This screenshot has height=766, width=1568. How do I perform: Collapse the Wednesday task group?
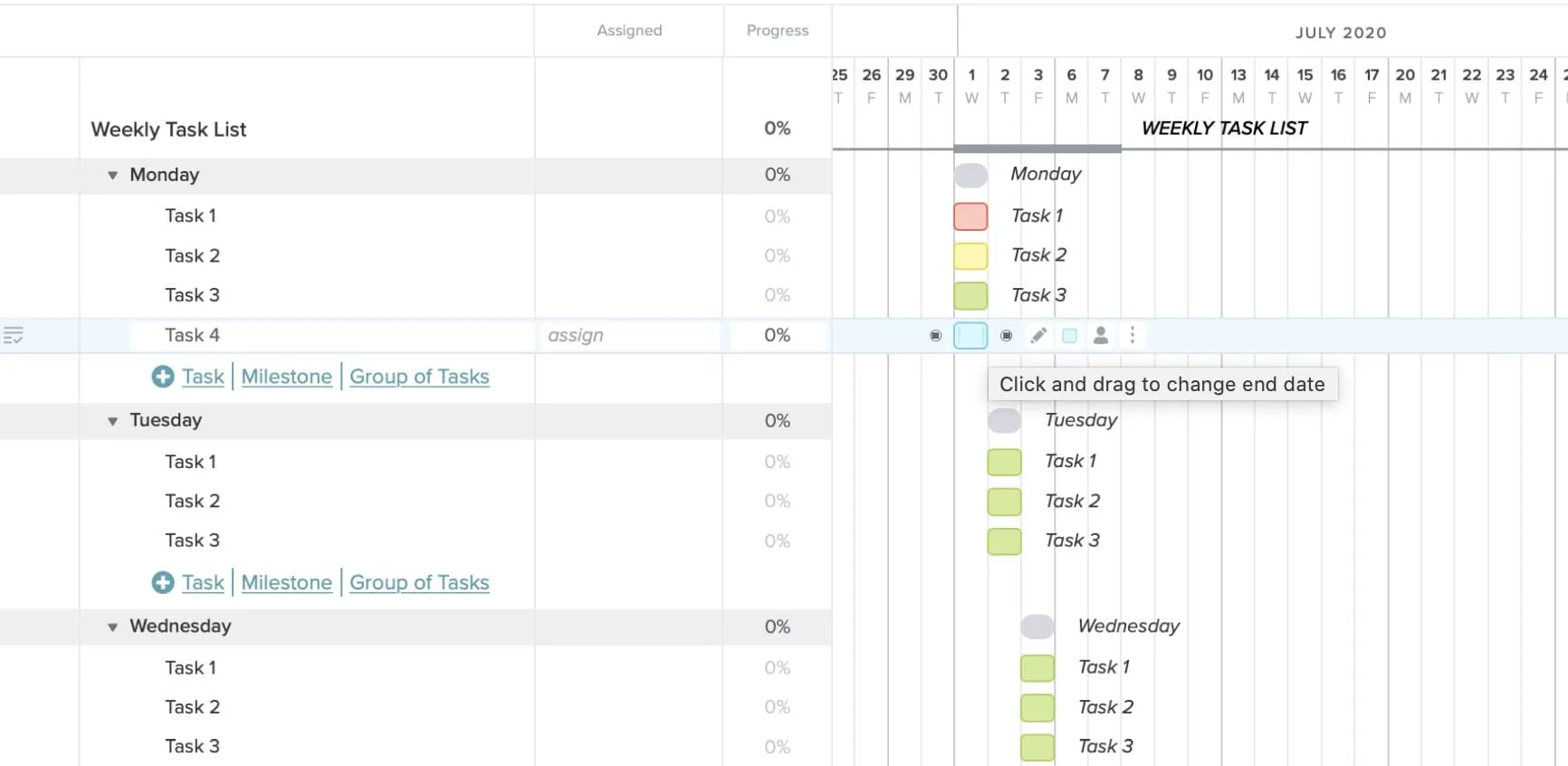(x=113, y=627)
